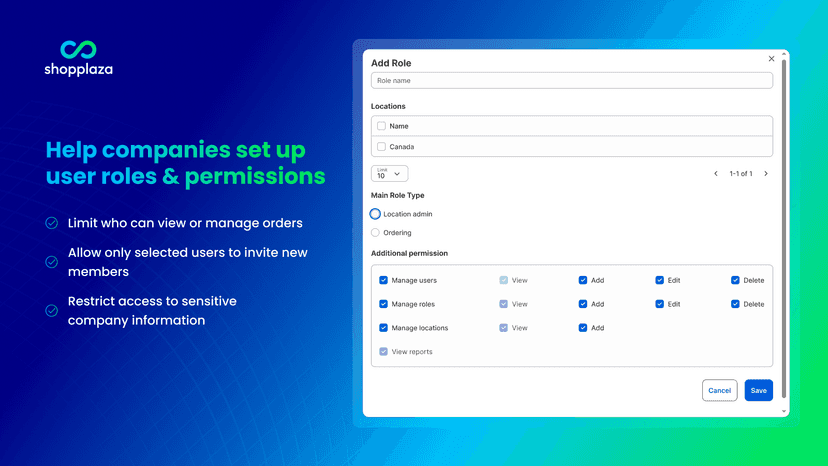Toggle Delete checkbox in Manage users row
828x466 pixels.
[x=735, y=280]
